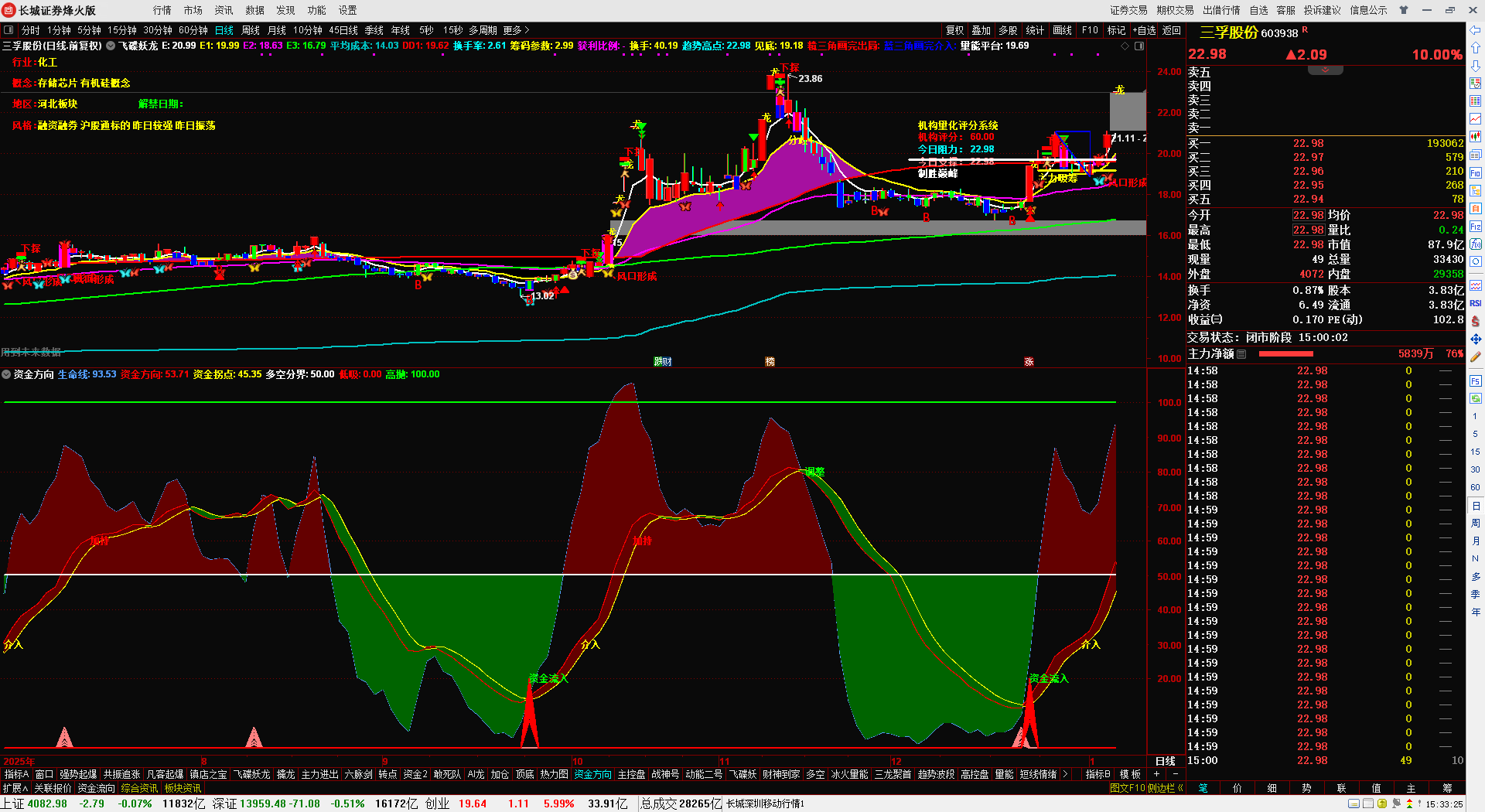Click the line chart sidebar icon

[x=1476, y=119]
